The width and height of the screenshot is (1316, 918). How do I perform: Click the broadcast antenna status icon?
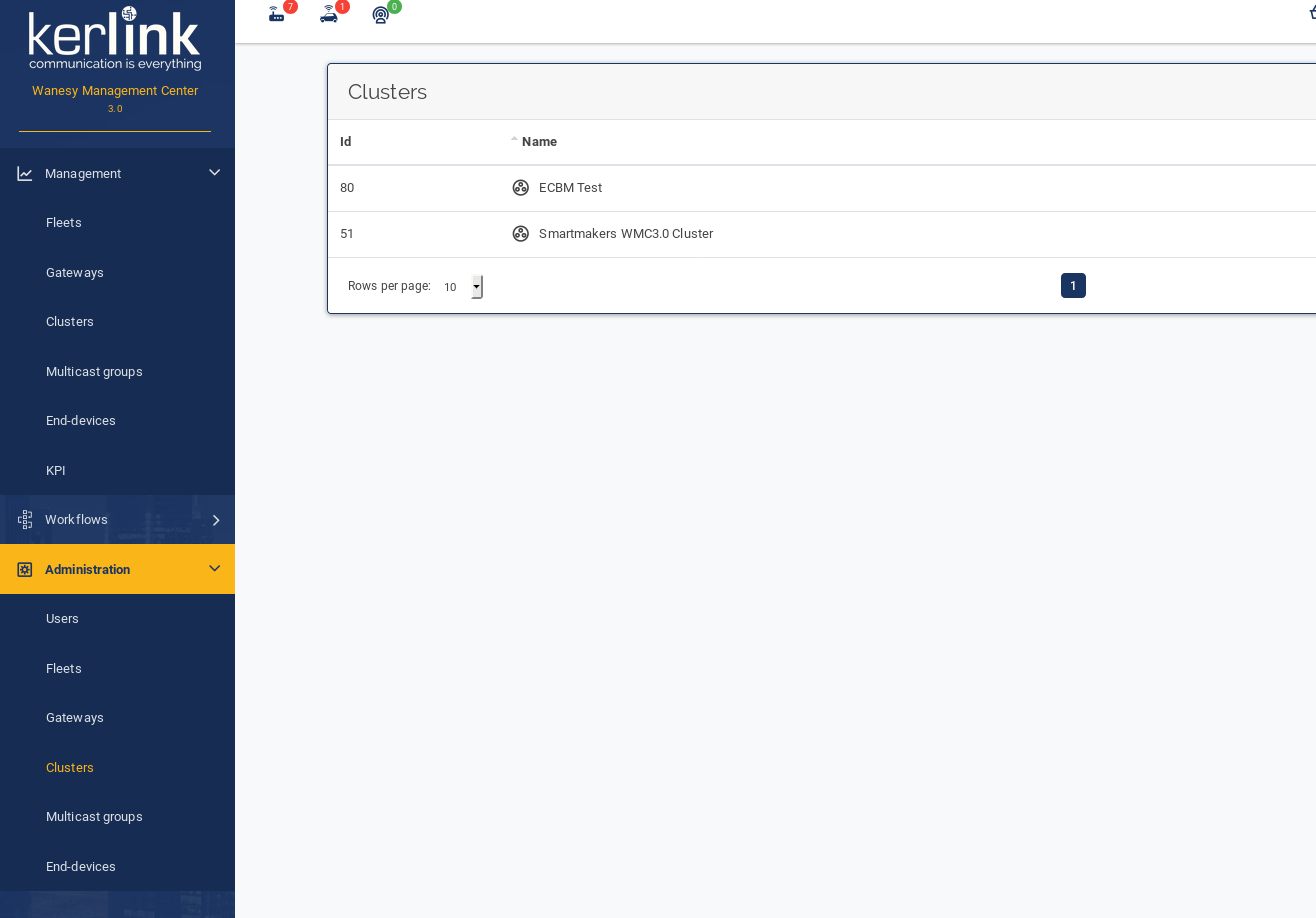[380, 15]
